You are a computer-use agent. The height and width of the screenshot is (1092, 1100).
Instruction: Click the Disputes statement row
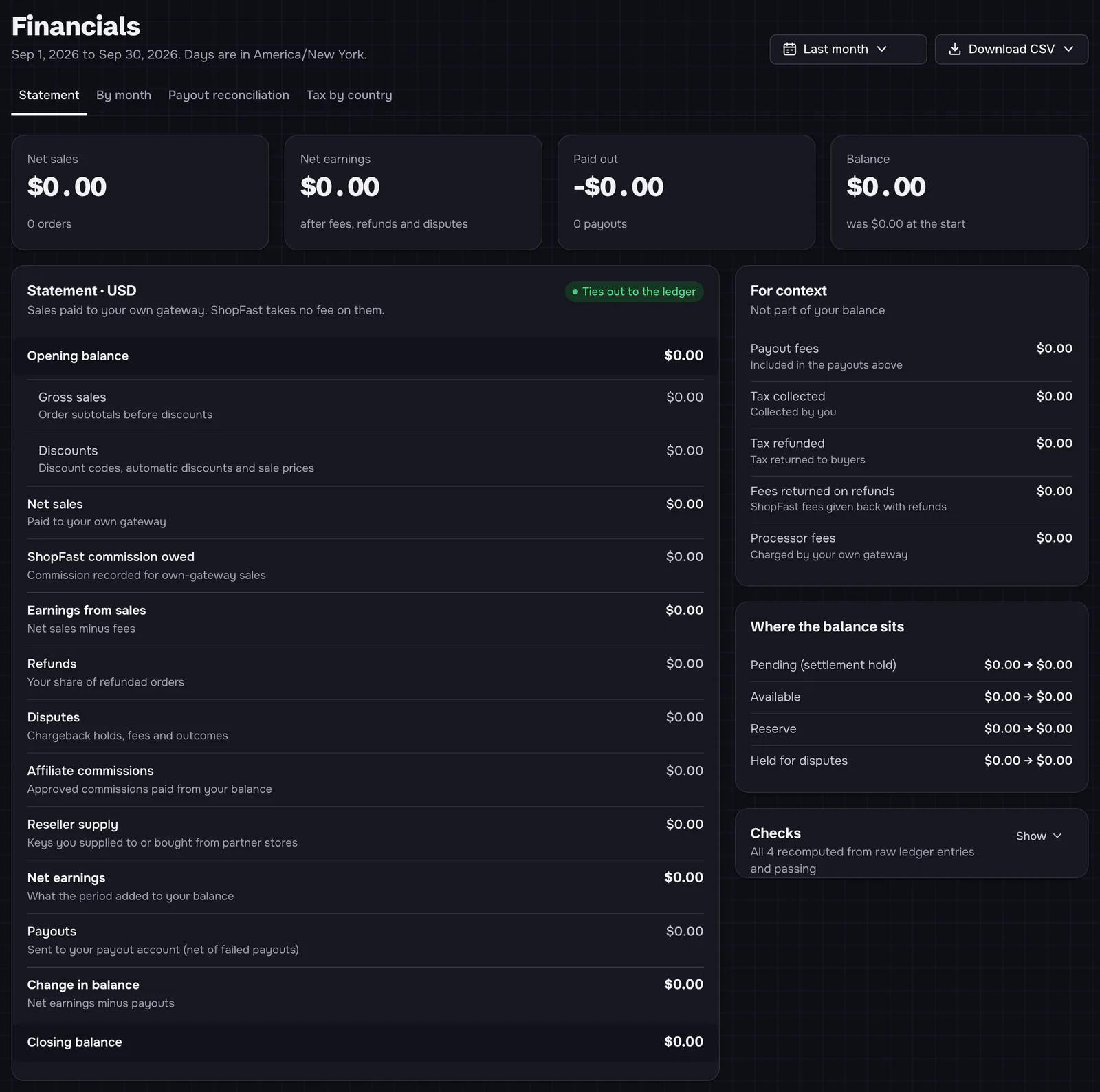point(365,726)
